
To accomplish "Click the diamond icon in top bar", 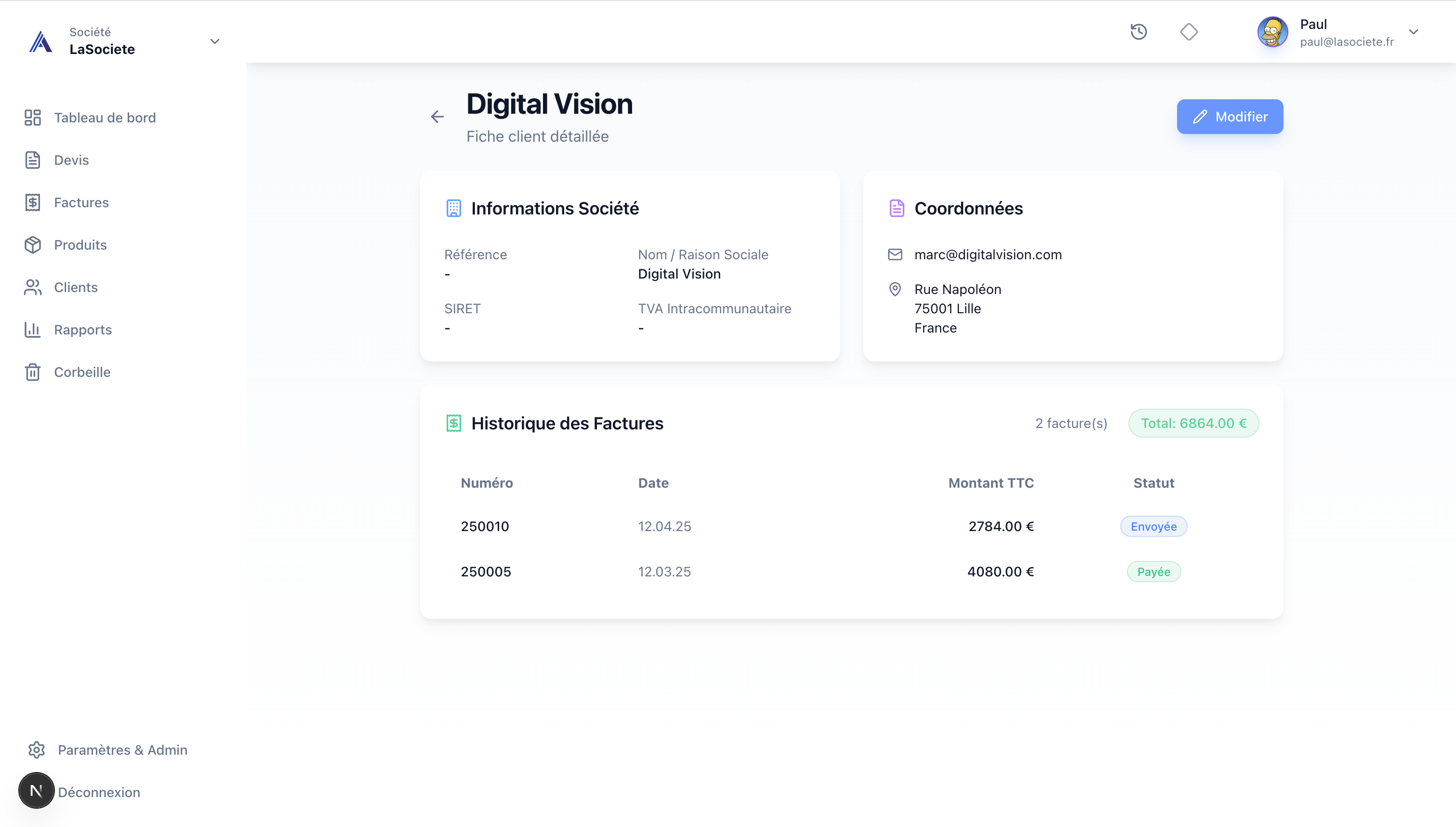I will pyautogui.click(x=1189, y=32).
